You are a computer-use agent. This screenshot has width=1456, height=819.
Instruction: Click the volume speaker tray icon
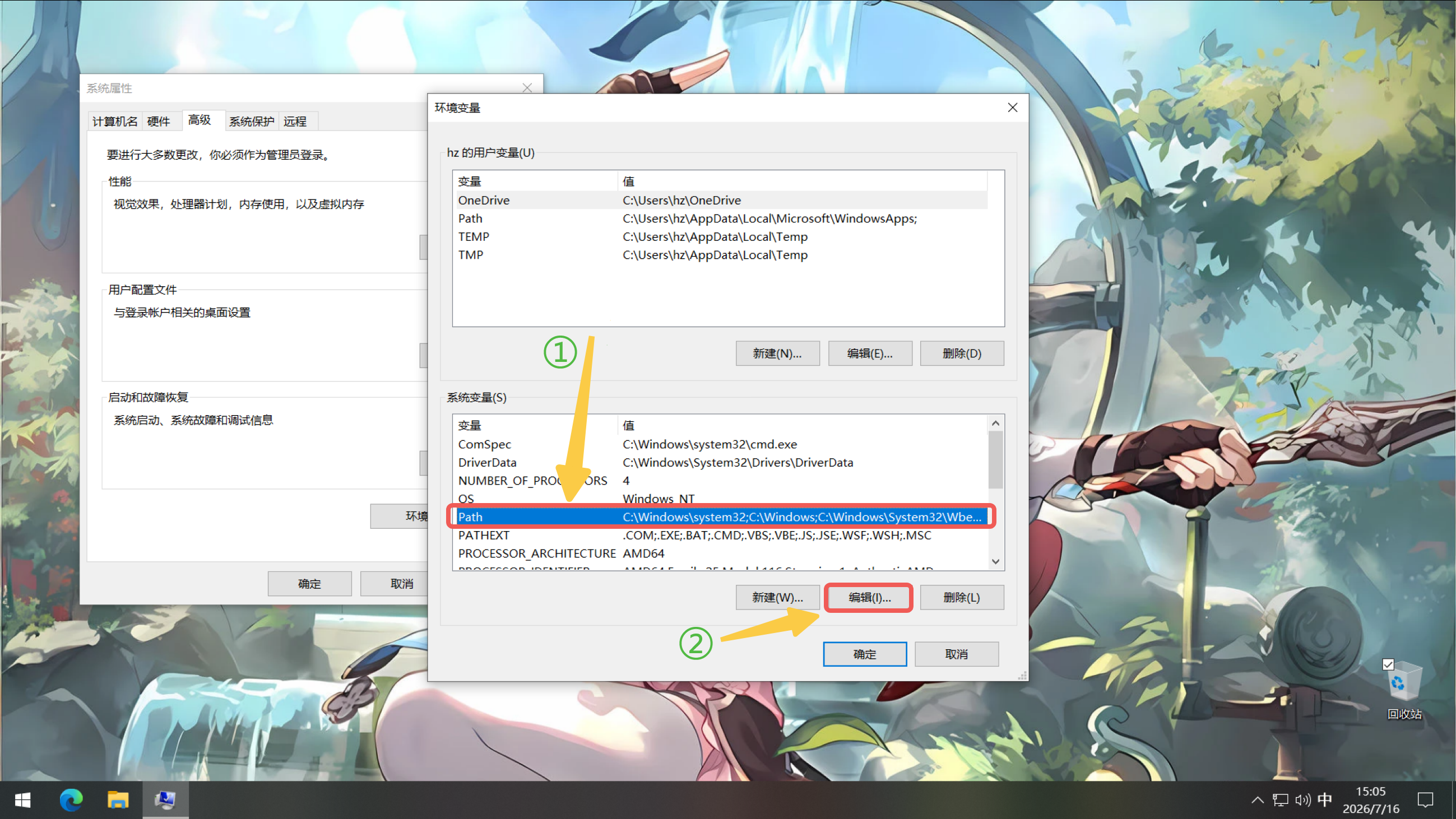tap(1302, 800)
